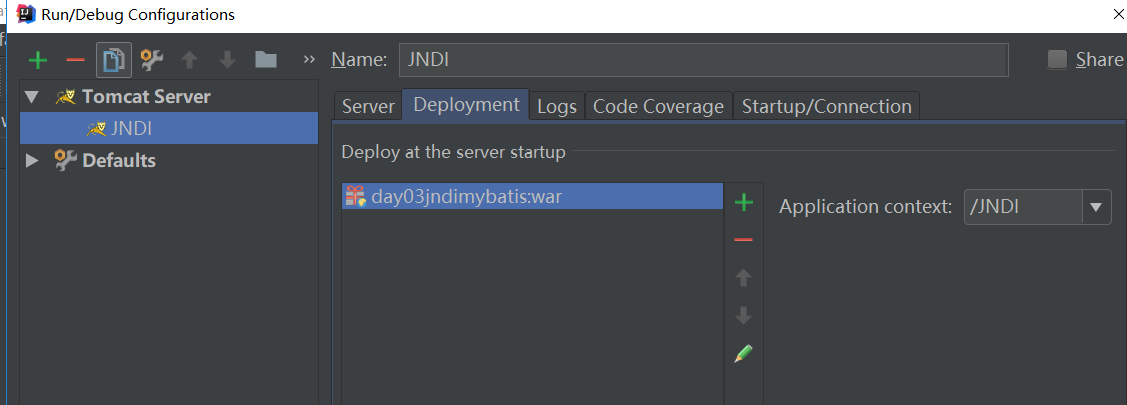Switch to the Code Coverage tab
Image resolution: width=1127 pixels, height=405 pixels.
point(658,106)
